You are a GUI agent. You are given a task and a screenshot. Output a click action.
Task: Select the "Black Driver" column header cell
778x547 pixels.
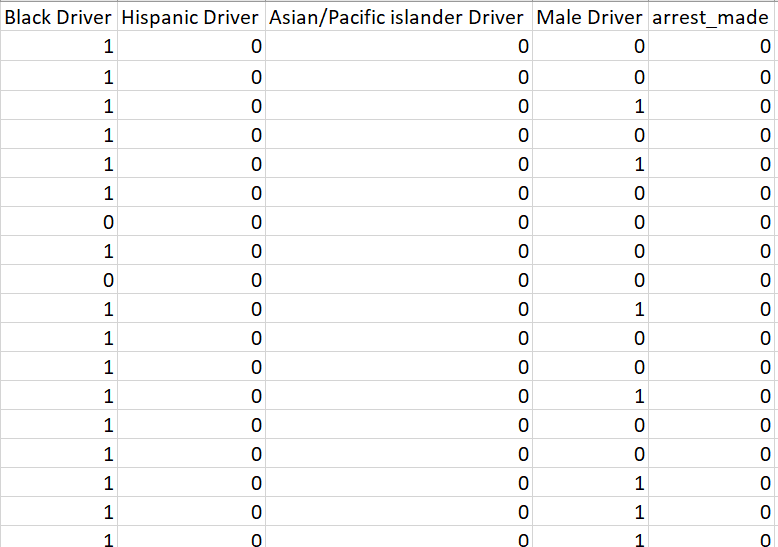(59, 17)
